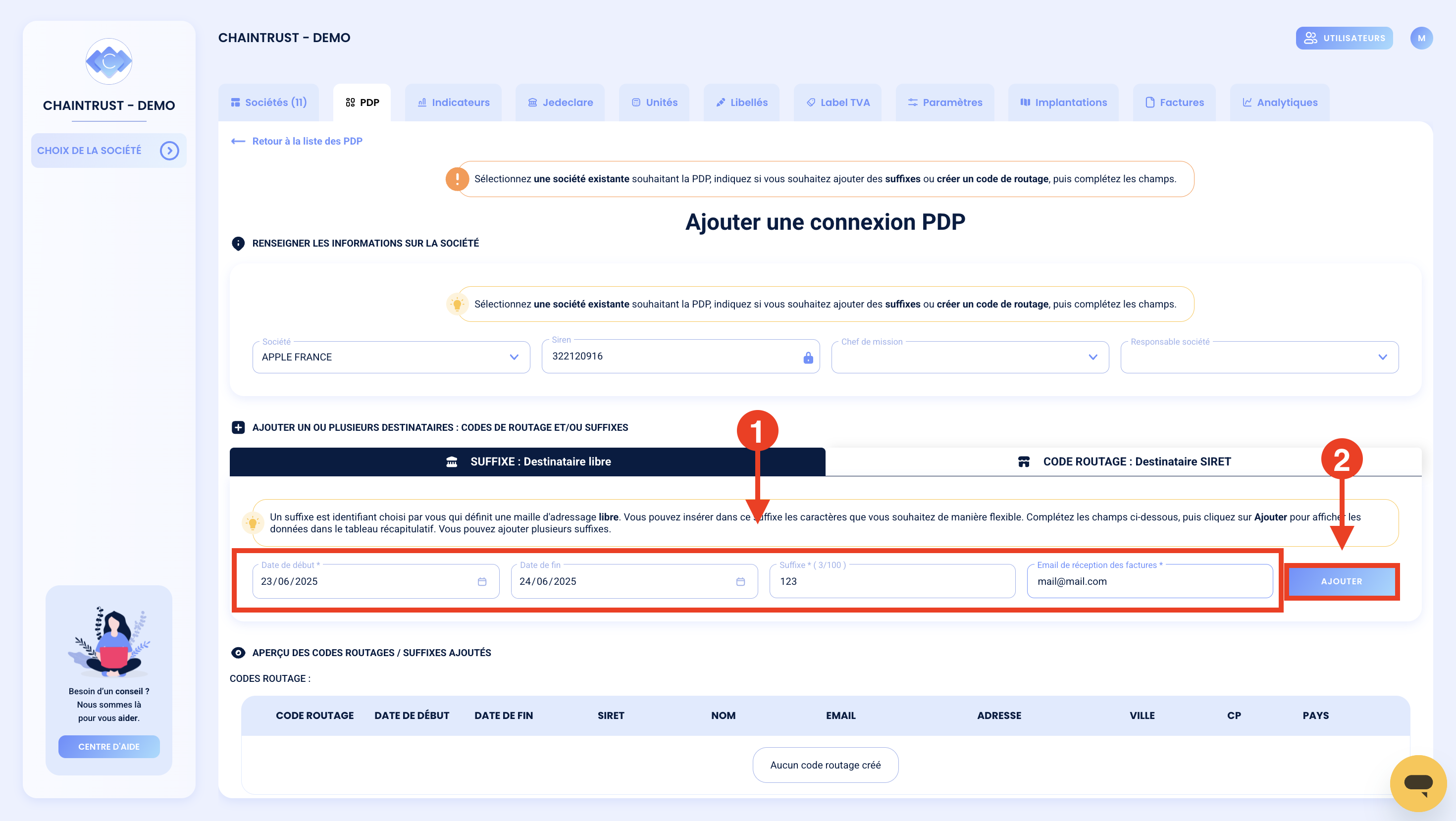Open the calendar picker for Date de début
Screen dimensions: 1456x821
click(481, 582)
